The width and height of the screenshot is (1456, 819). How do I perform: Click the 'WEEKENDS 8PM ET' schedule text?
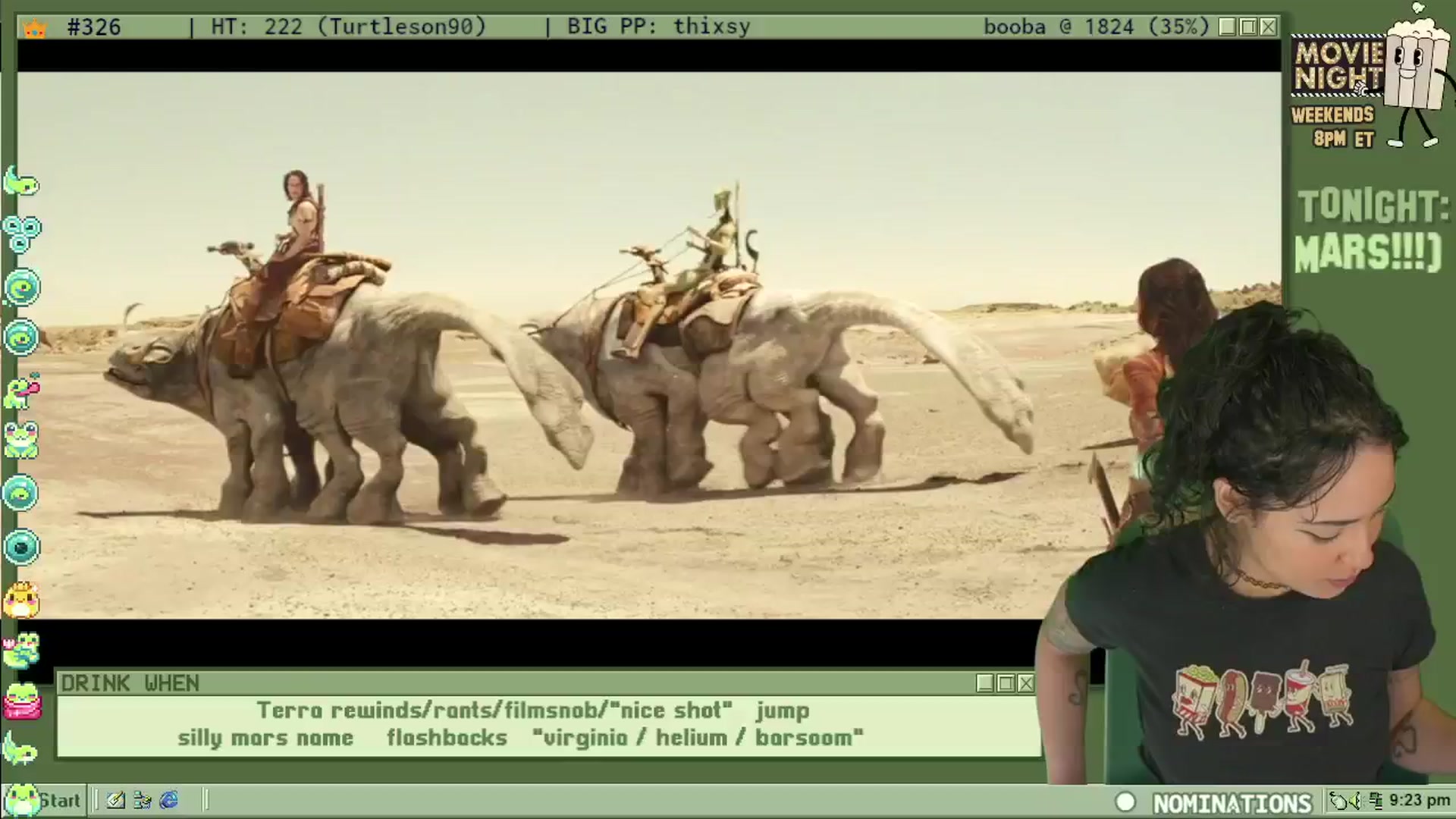1332,127
